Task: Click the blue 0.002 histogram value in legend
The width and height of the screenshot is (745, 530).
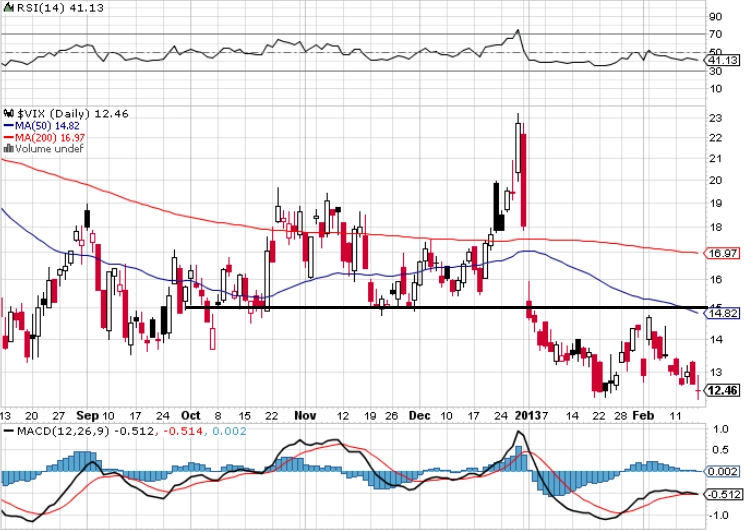Action: tap(229, 432)
